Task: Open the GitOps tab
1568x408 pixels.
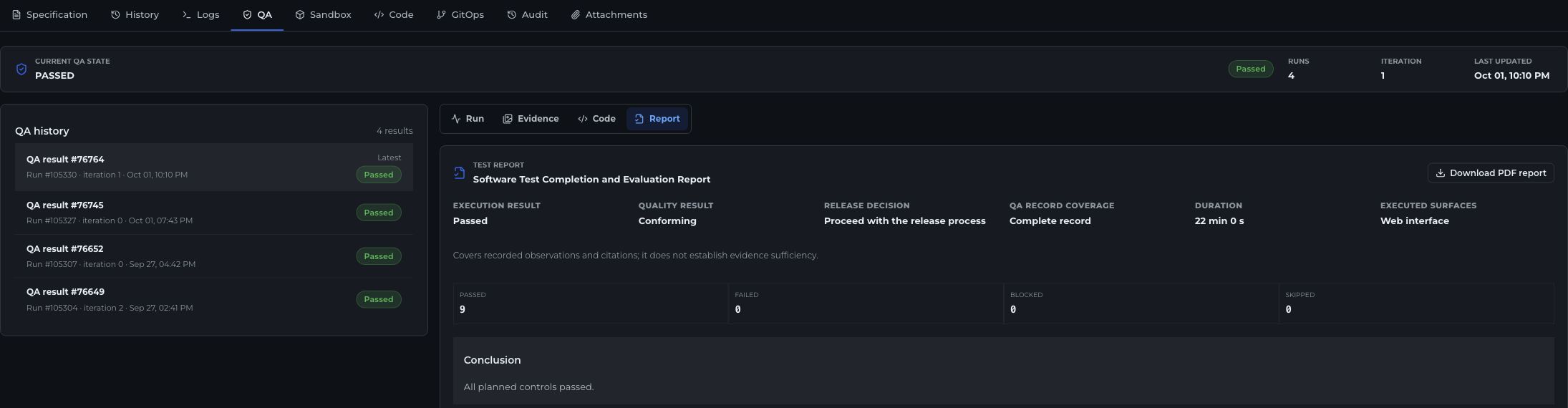Action: (460, 14)
